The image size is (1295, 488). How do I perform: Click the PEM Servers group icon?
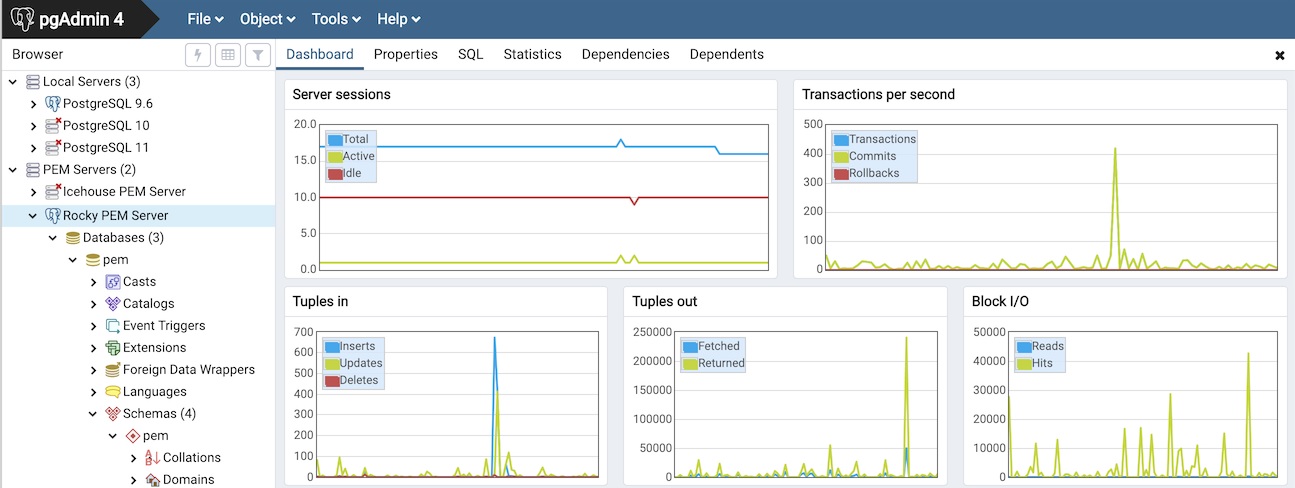point(33,170)
